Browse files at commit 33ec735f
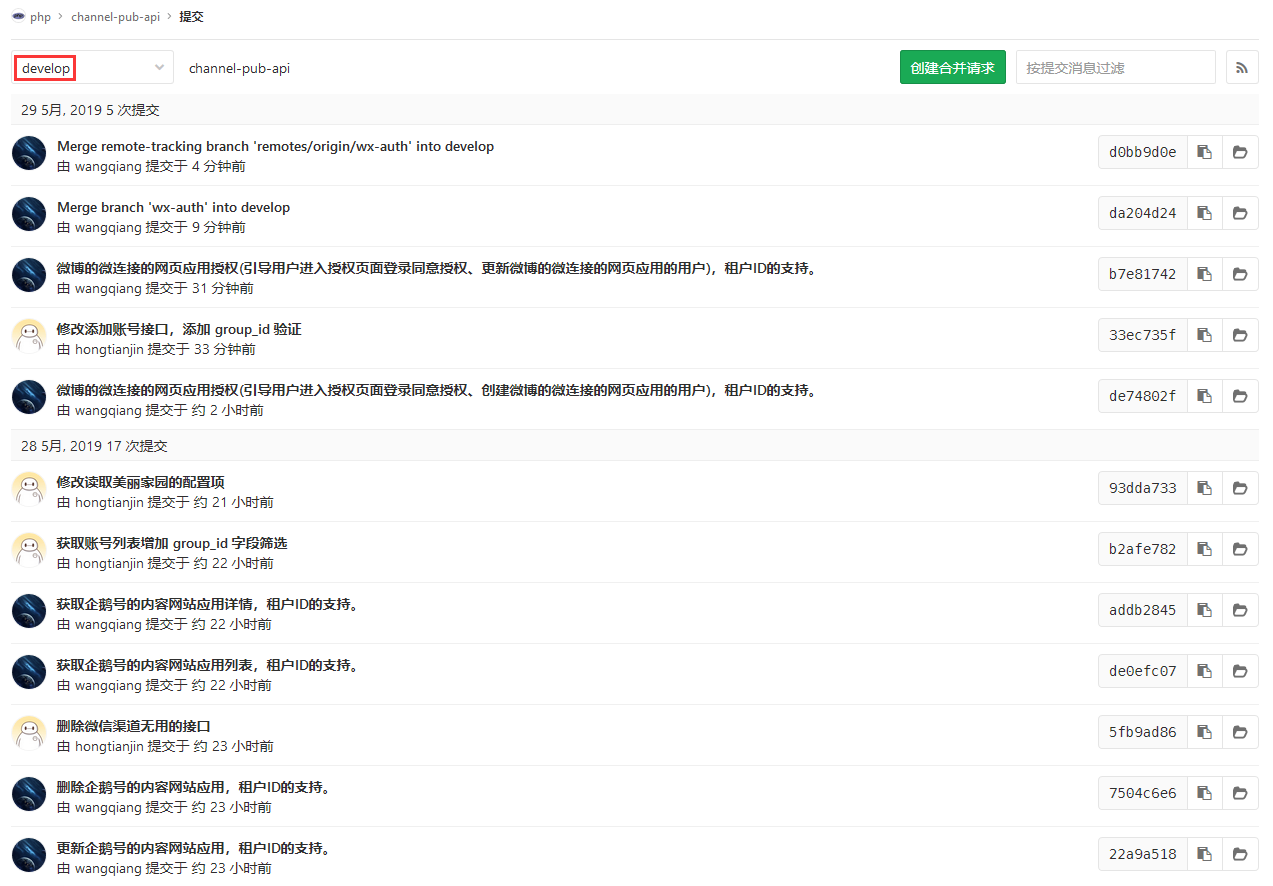 (x=1240, y=335)
